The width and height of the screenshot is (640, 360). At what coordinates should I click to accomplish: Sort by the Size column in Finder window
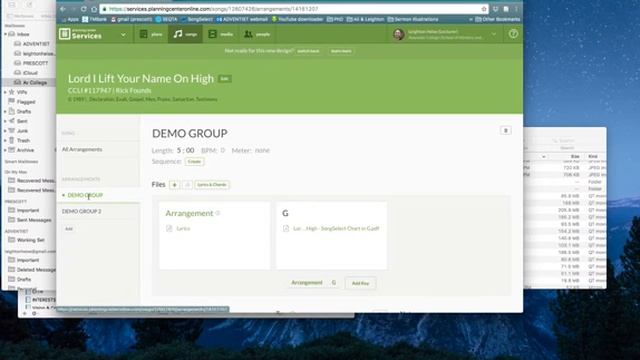point(575,156)
